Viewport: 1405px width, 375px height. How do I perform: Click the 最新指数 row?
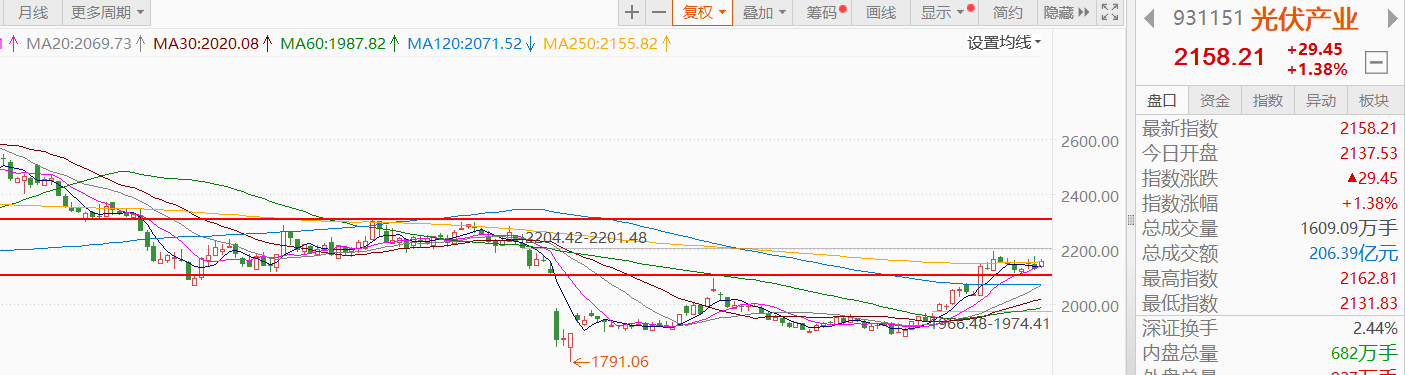tap(1270, 128)
